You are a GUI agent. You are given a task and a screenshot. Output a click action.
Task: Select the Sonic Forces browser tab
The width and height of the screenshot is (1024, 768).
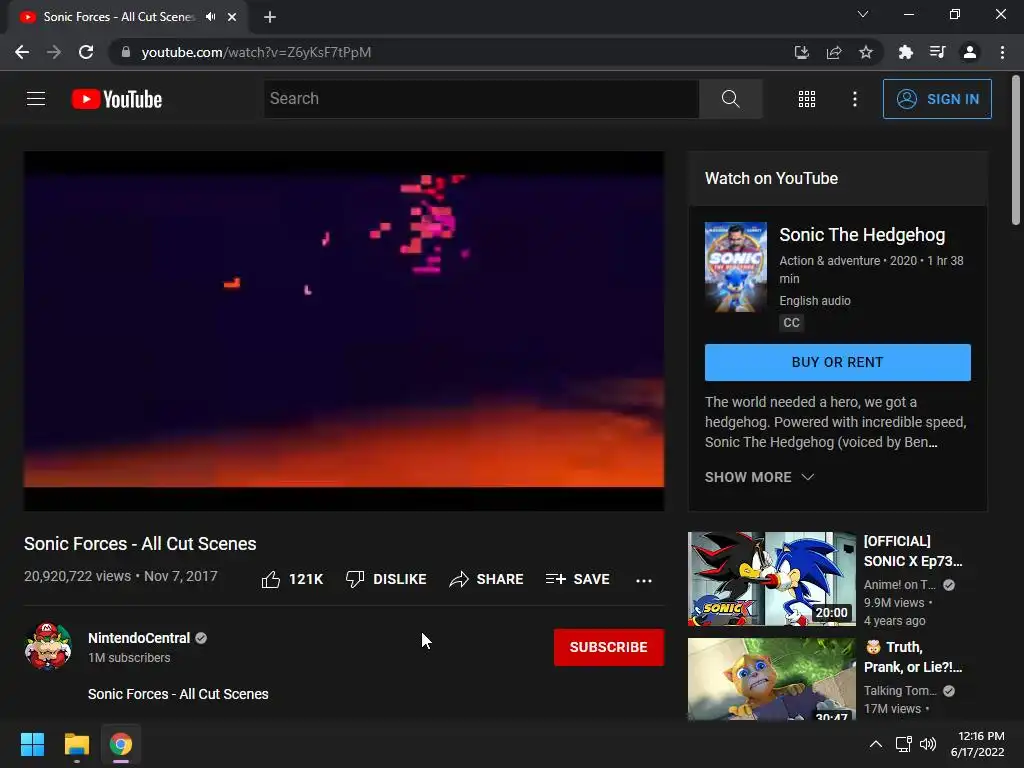pos(128,17)
